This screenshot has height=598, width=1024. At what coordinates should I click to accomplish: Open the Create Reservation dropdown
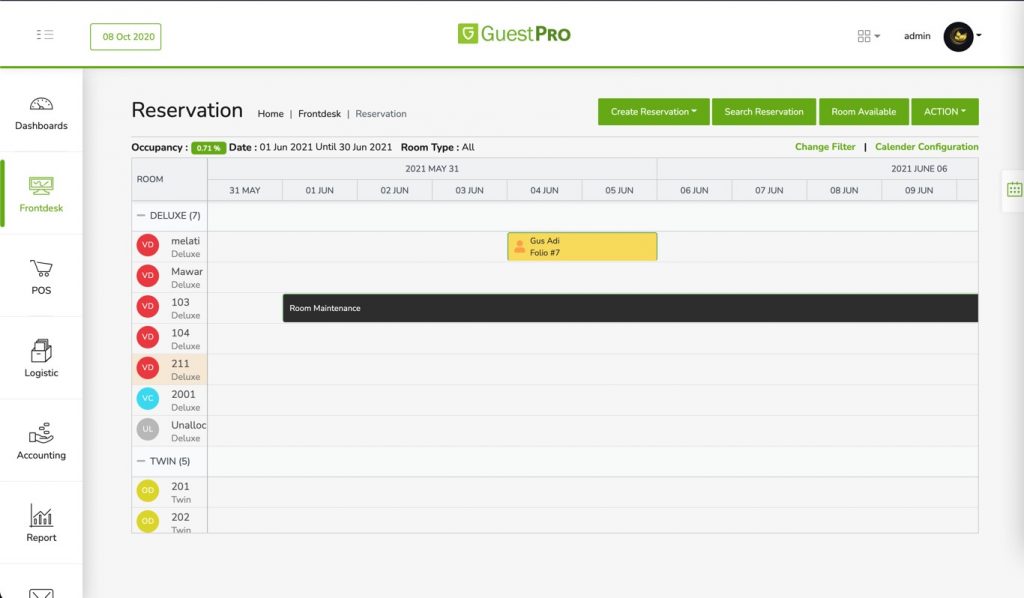pos(653,112)
